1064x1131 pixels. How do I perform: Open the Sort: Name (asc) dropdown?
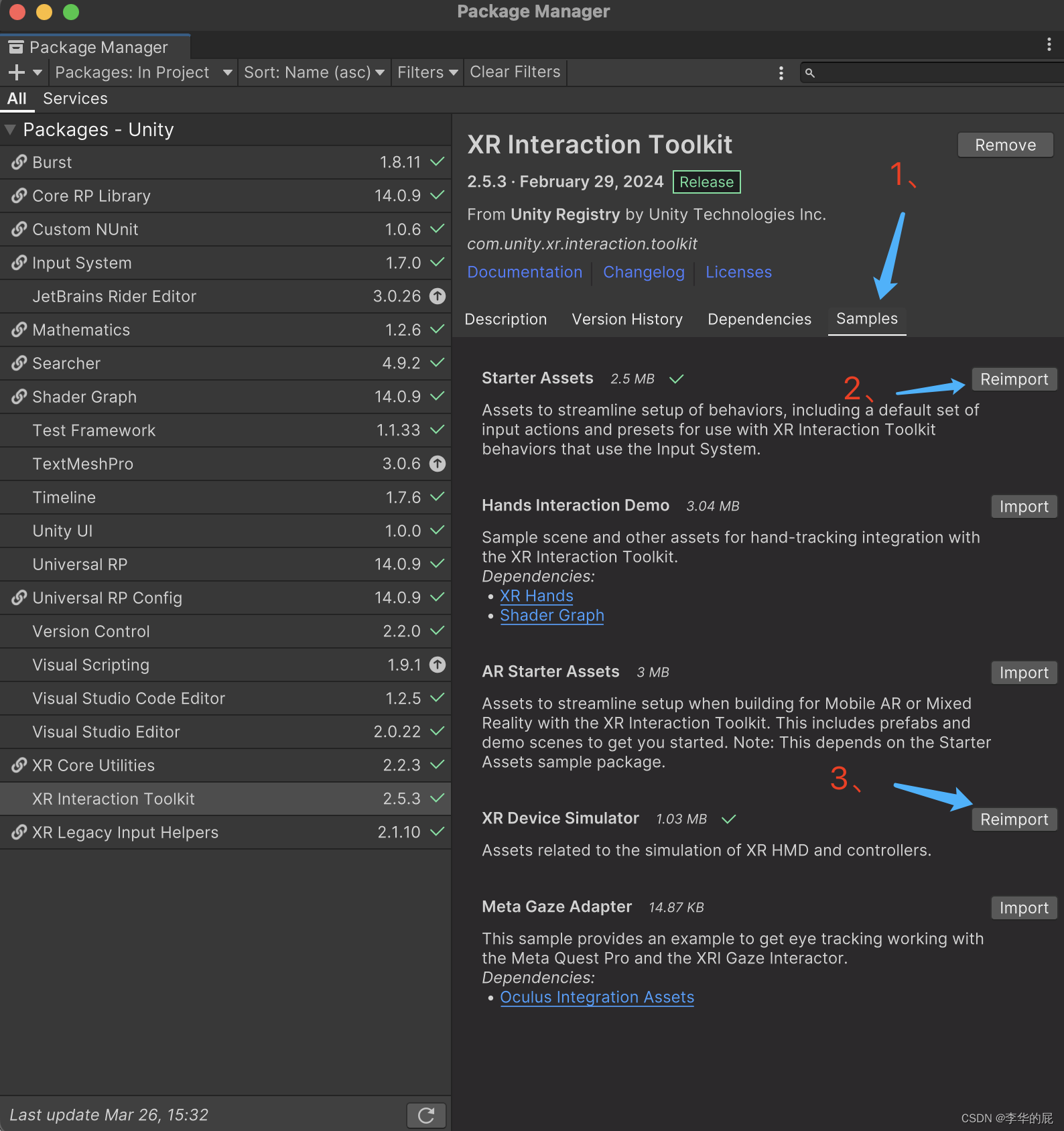click(x=314, y=72)
